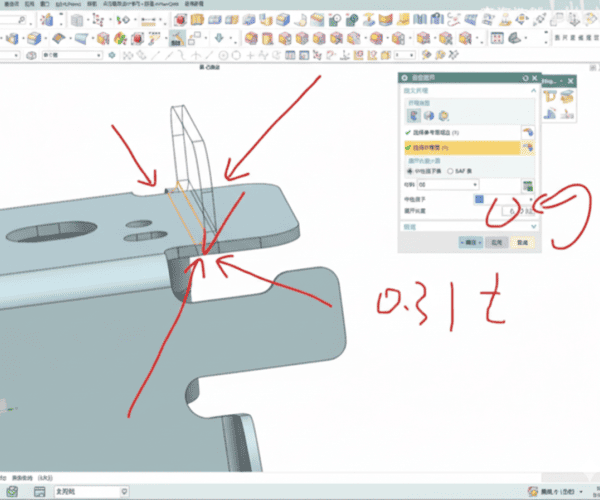Click the first select row with green checkmark
Screen dimensions: 600x500
462,133
